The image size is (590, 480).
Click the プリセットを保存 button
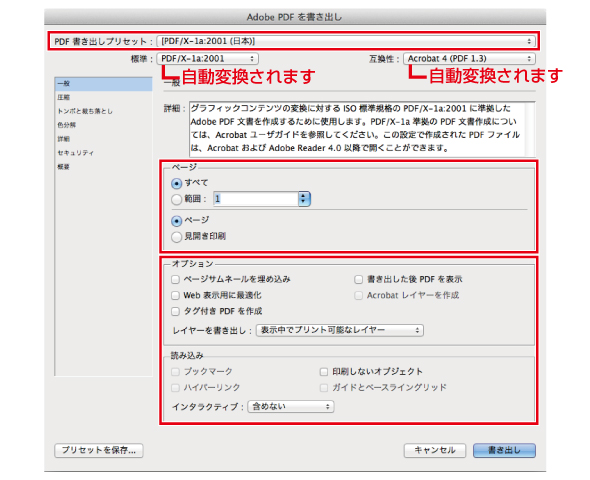click(99, 450)
